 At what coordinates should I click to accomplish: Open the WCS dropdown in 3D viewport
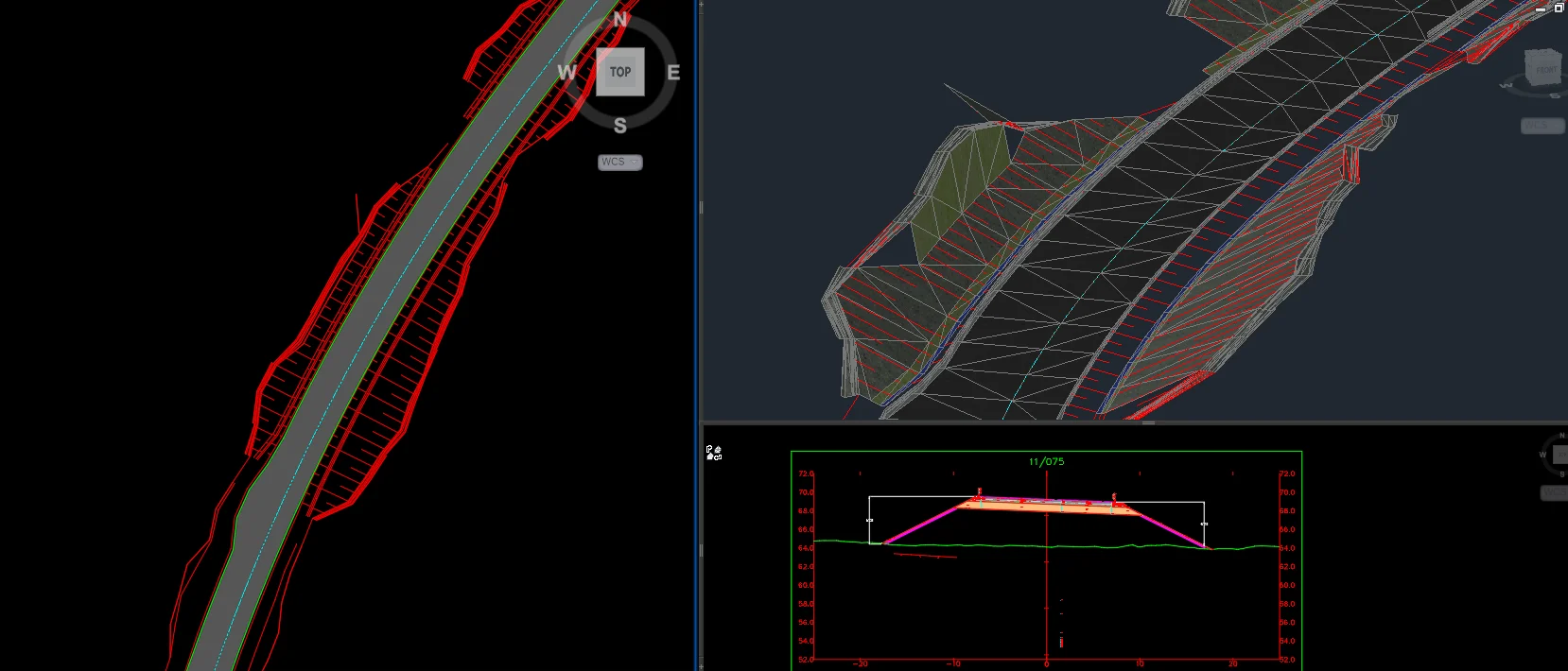tap(1542, 126)
